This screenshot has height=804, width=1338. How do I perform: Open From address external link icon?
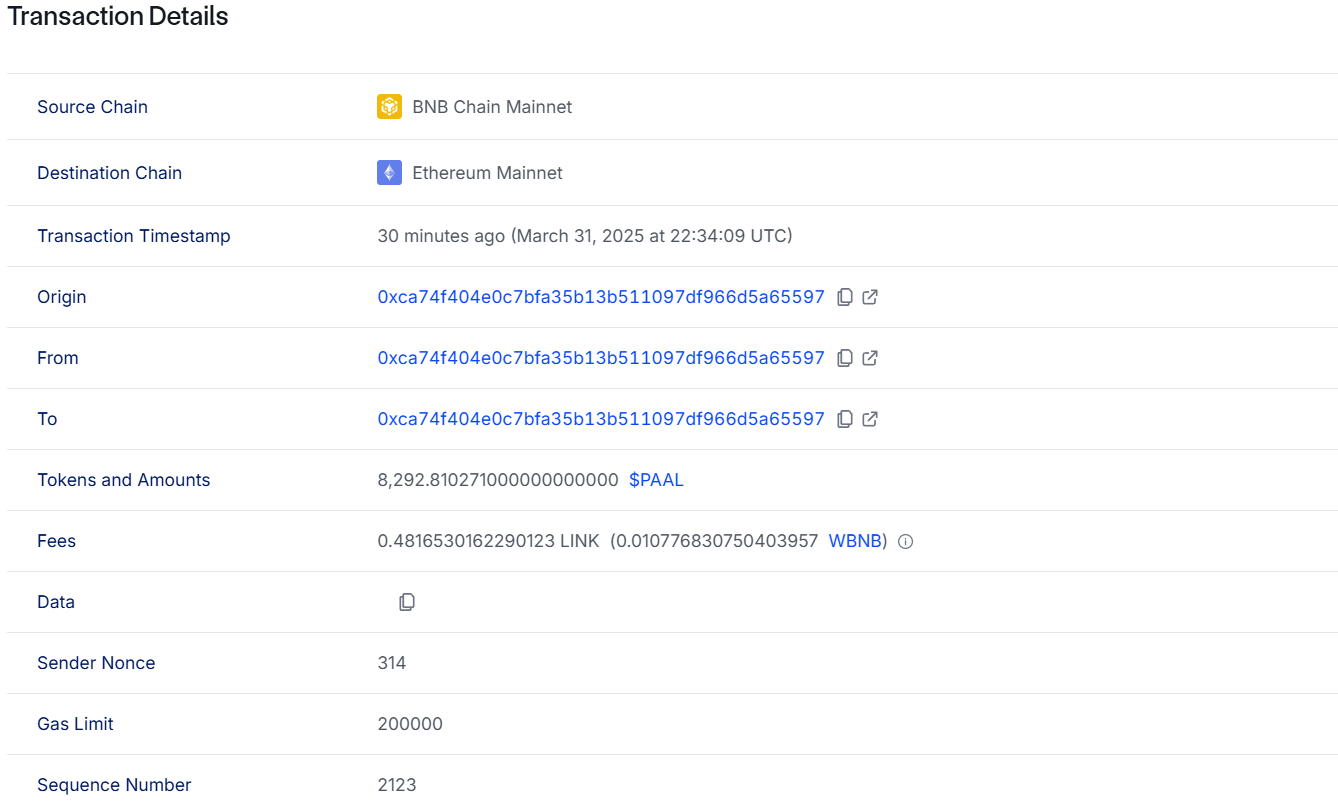click(x=870, y=358)
